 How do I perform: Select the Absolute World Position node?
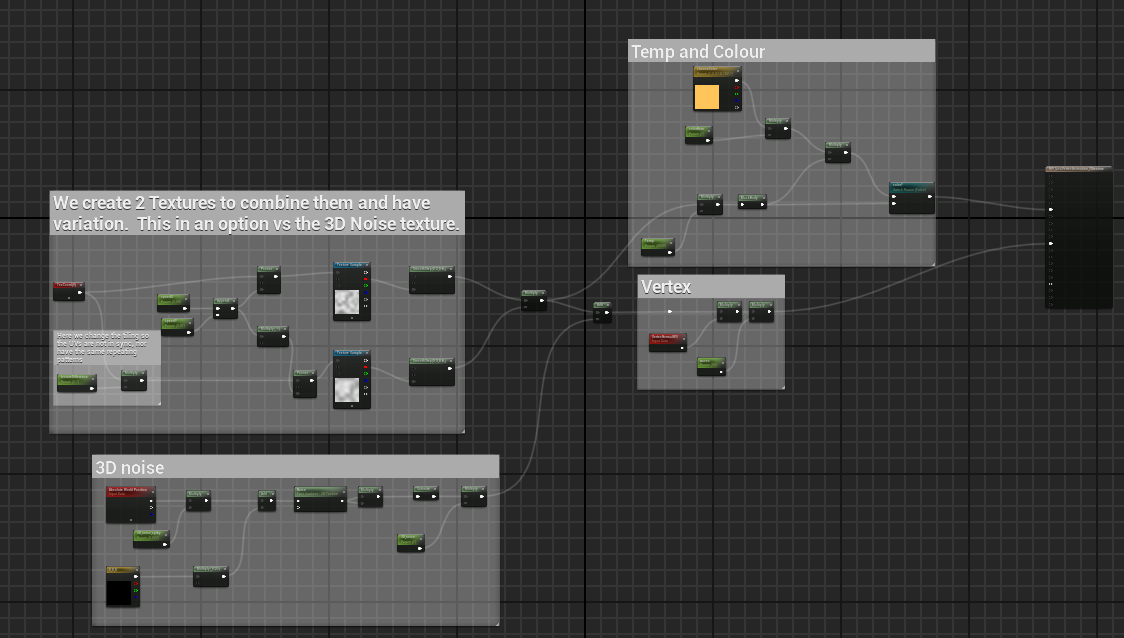130,492
